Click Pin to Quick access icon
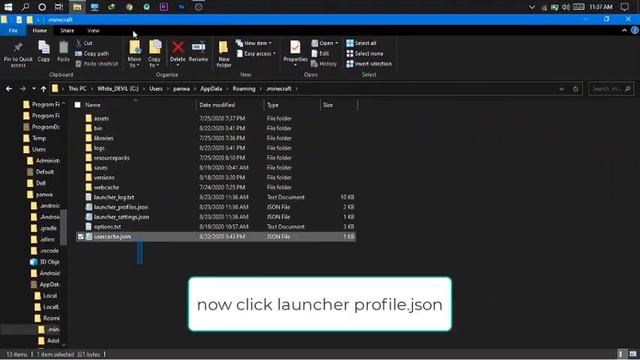The height and width of the screenshot is (360, 640). point(18,48)
